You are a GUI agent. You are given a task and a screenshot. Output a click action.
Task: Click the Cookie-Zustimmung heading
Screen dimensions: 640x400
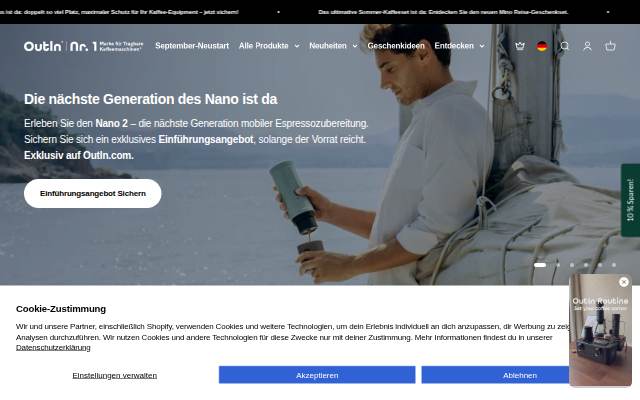[x=61, y=309]
